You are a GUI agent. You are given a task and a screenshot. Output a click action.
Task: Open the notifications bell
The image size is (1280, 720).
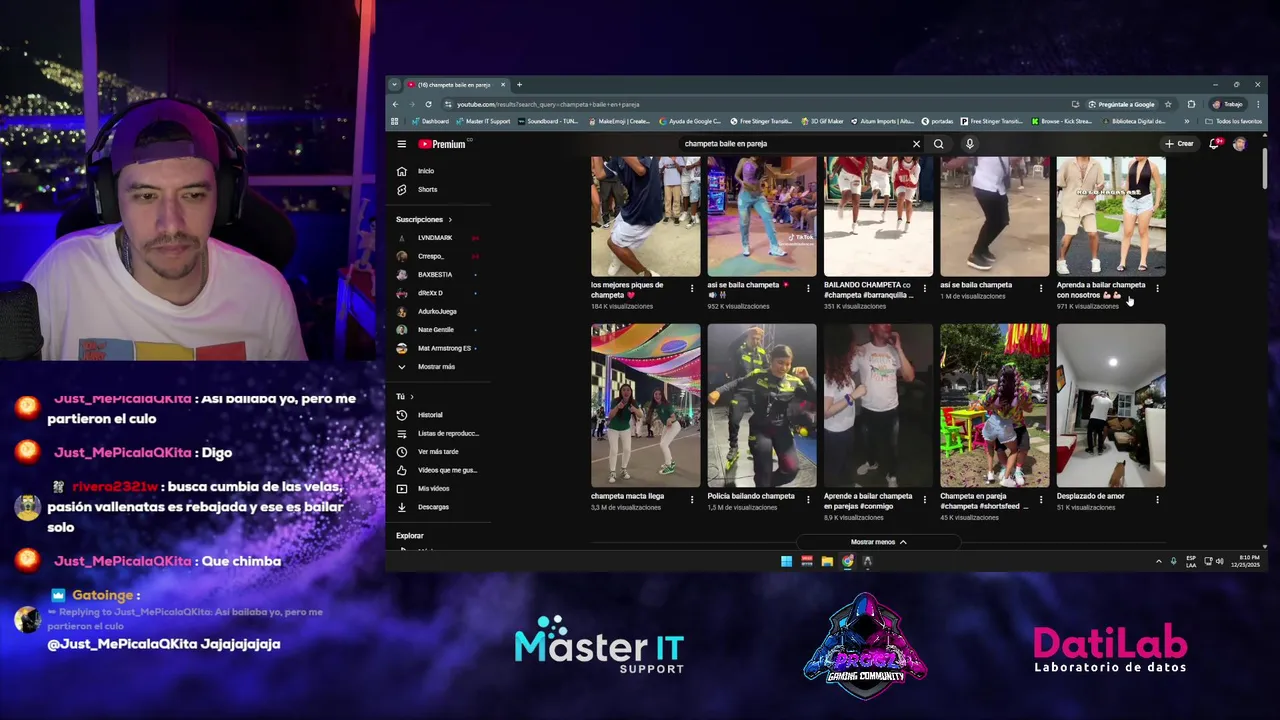[x=1214, y=144]
